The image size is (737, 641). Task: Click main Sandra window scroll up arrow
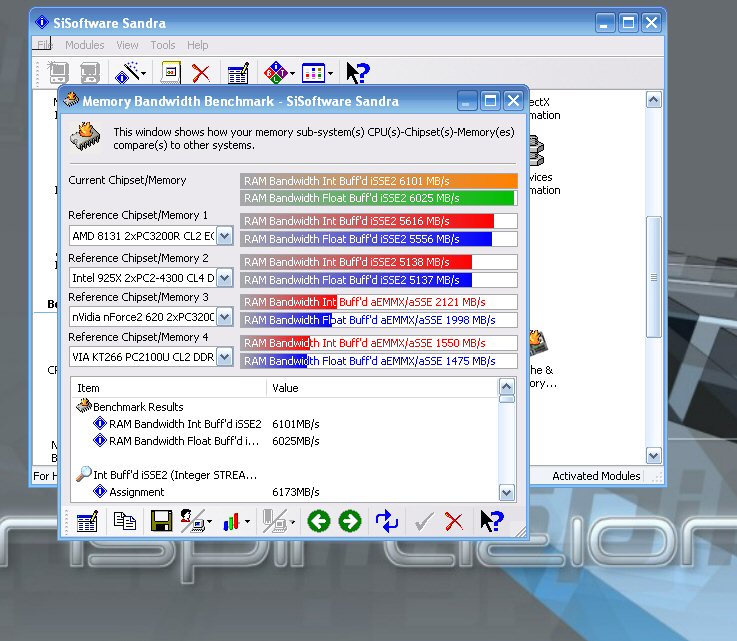point(654,100)
